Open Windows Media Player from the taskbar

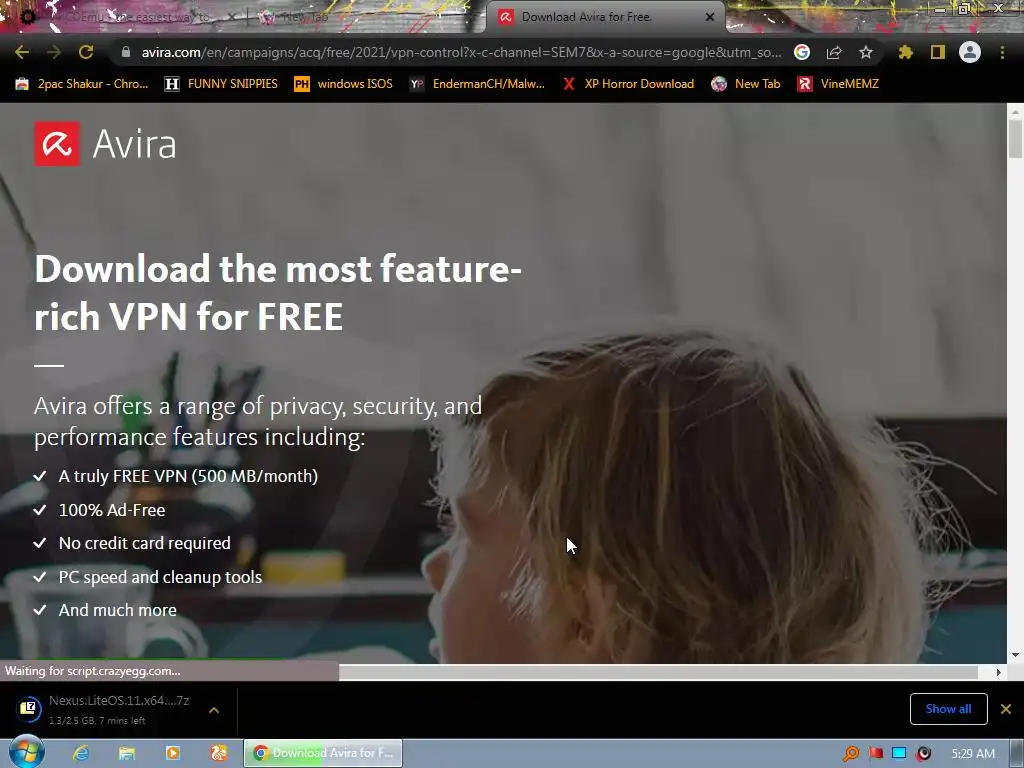173,753
